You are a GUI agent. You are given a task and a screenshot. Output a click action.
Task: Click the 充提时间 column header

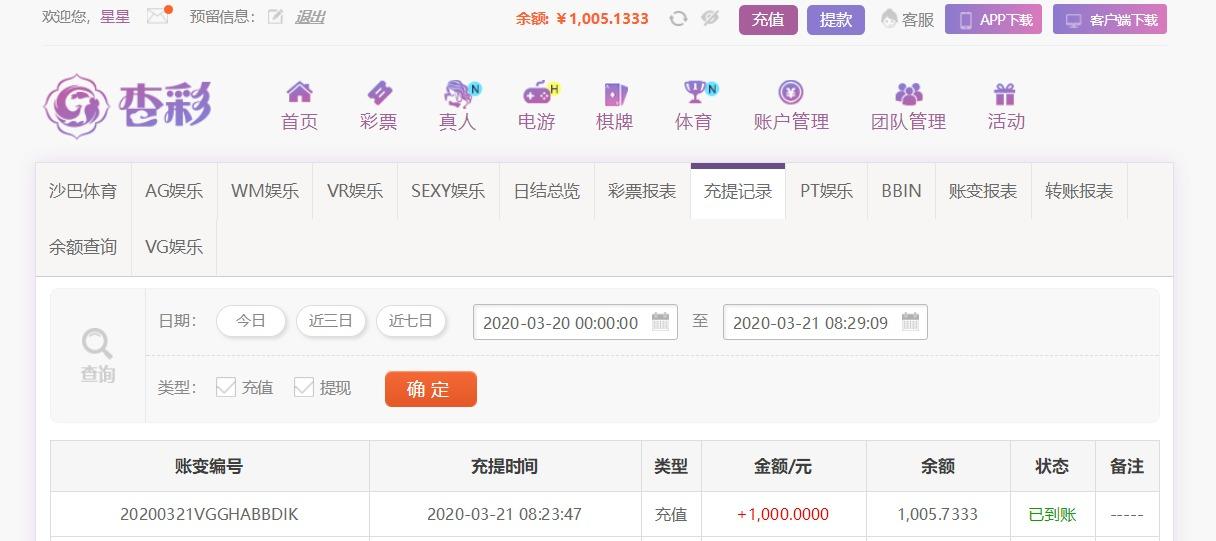504,466
